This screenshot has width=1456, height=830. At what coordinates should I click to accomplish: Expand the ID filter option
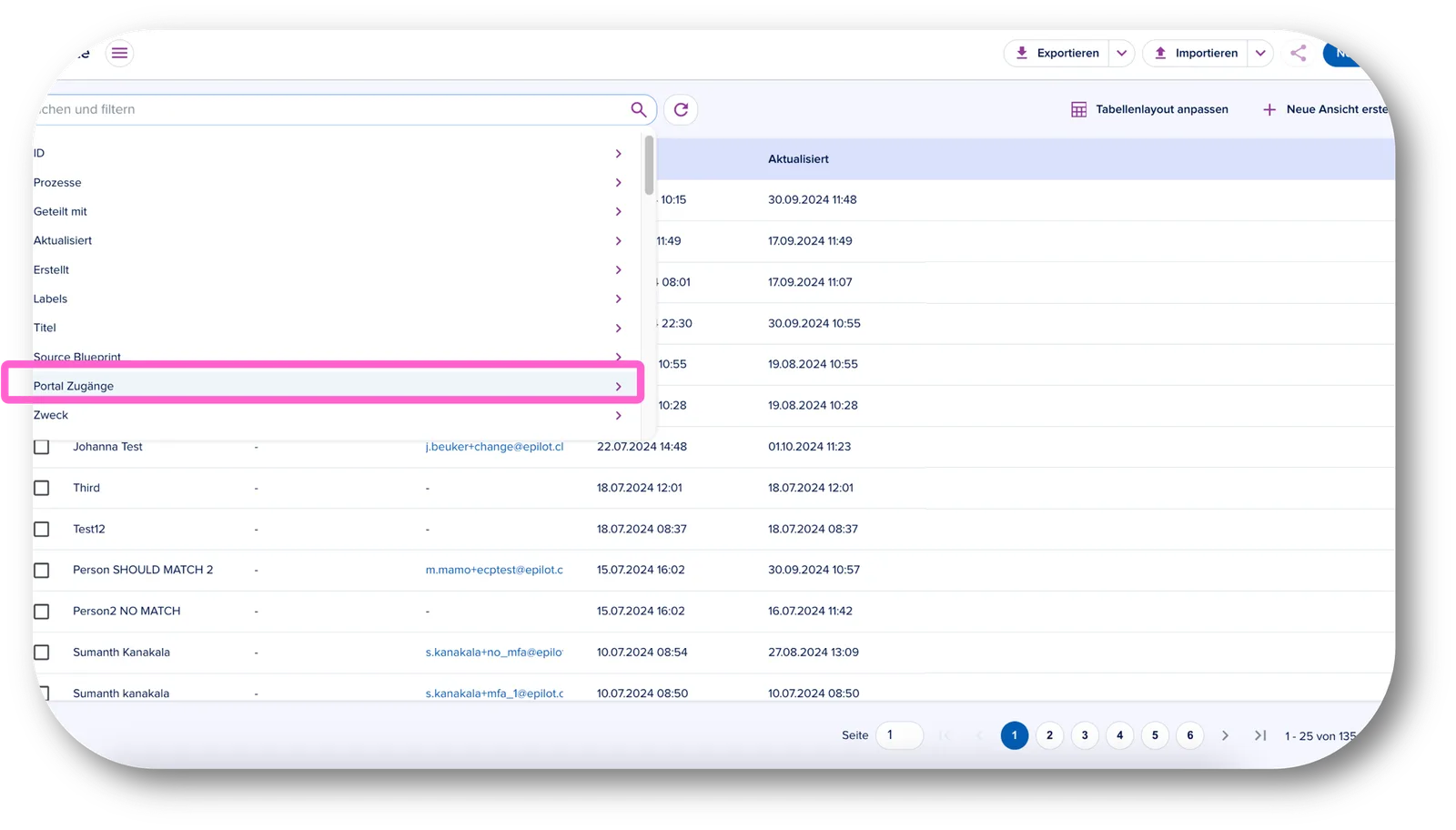pos(329,153)
